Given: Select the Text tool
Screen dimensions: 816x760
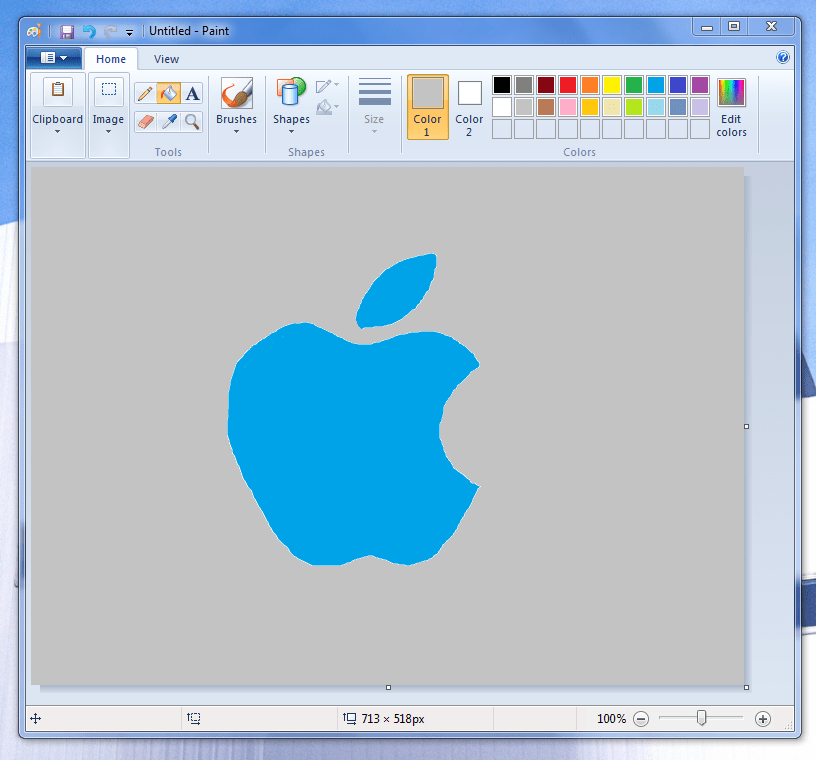Looking at the screenshot, I should tap(192, 94).
